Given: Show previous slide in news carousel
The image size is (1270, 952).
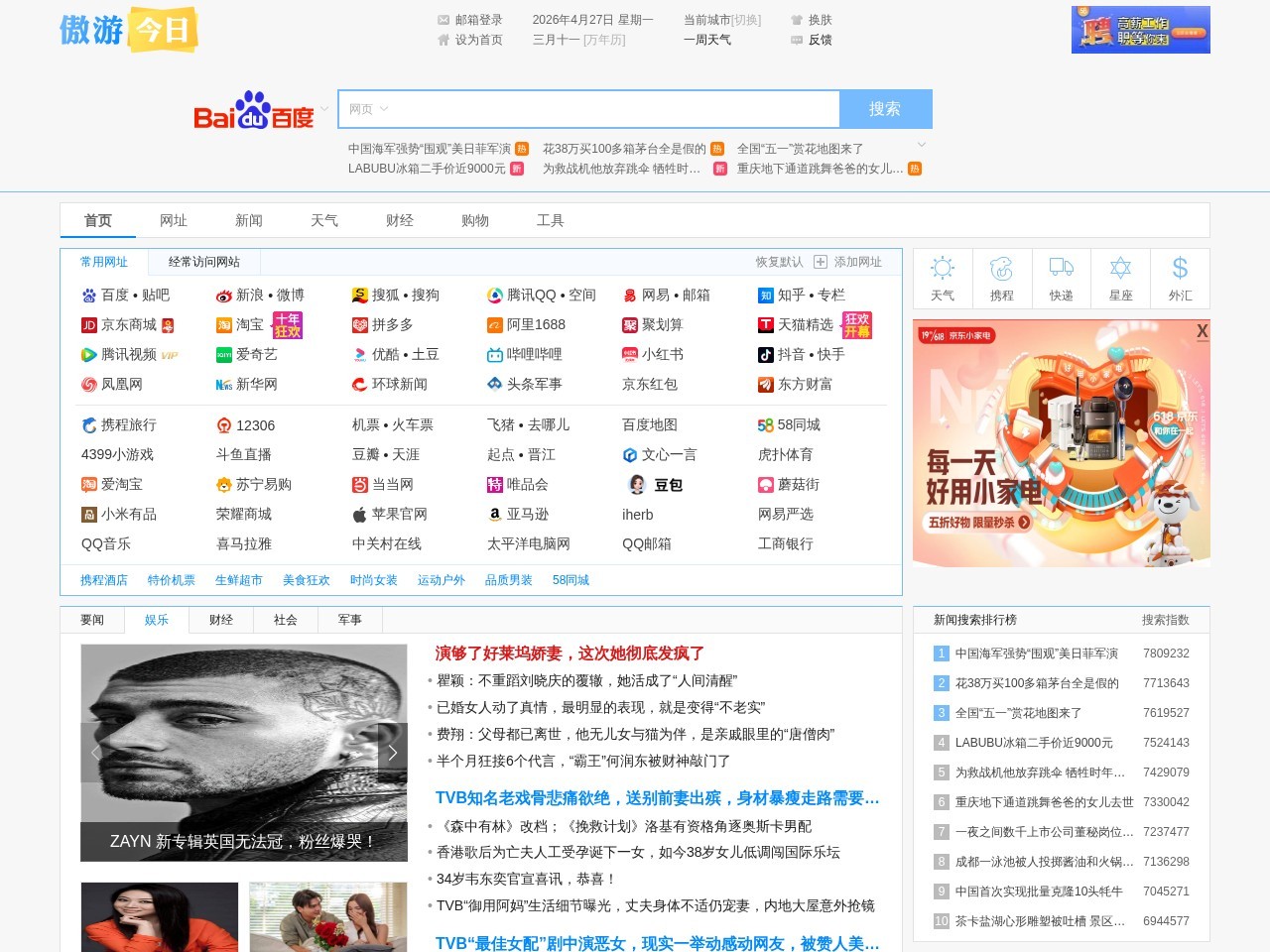Looking at the screenshot, I should click(x=95, y=753).
